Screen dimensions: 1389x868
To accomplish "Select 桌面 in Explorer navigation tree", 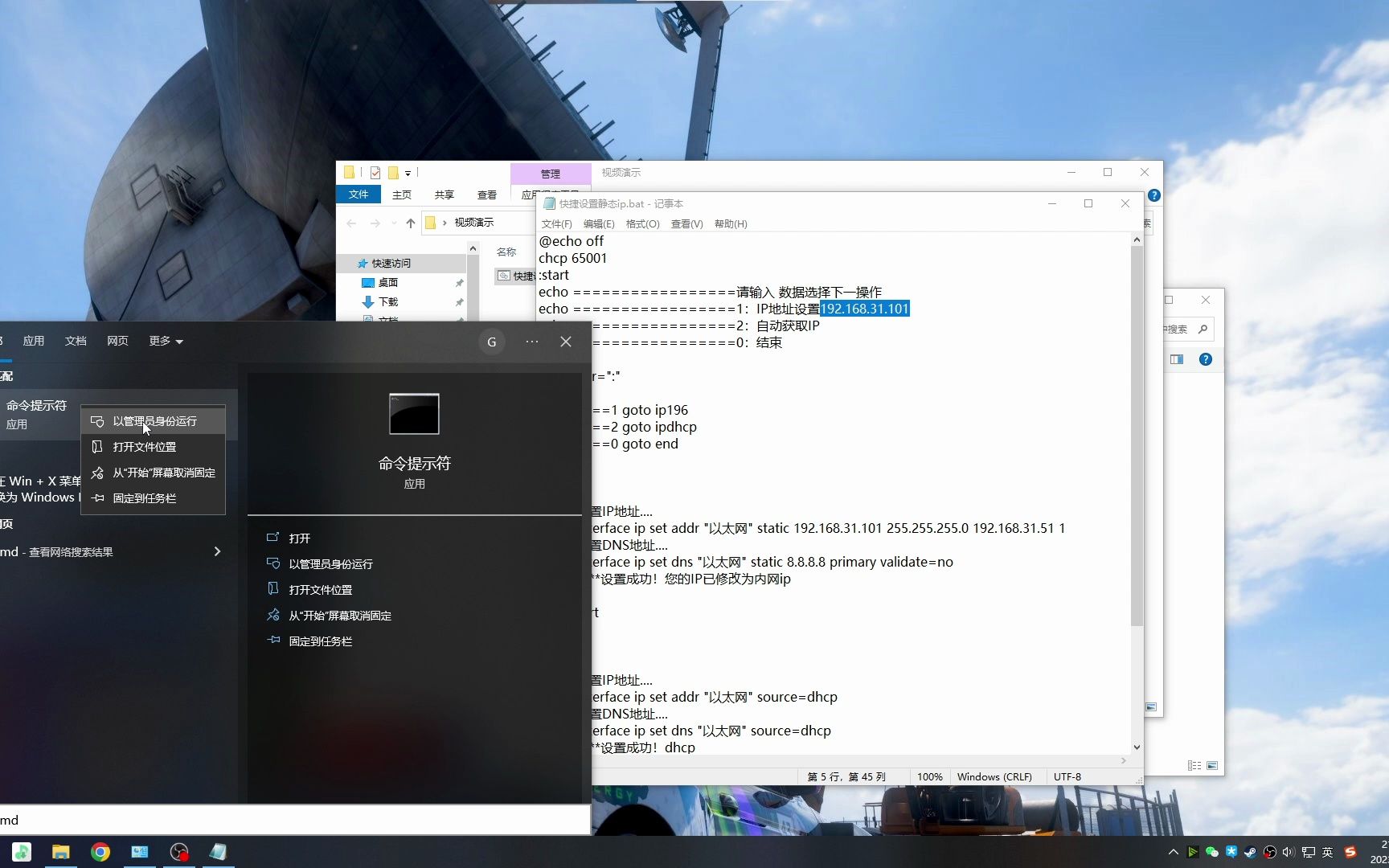I will click(x=388, y=282).
